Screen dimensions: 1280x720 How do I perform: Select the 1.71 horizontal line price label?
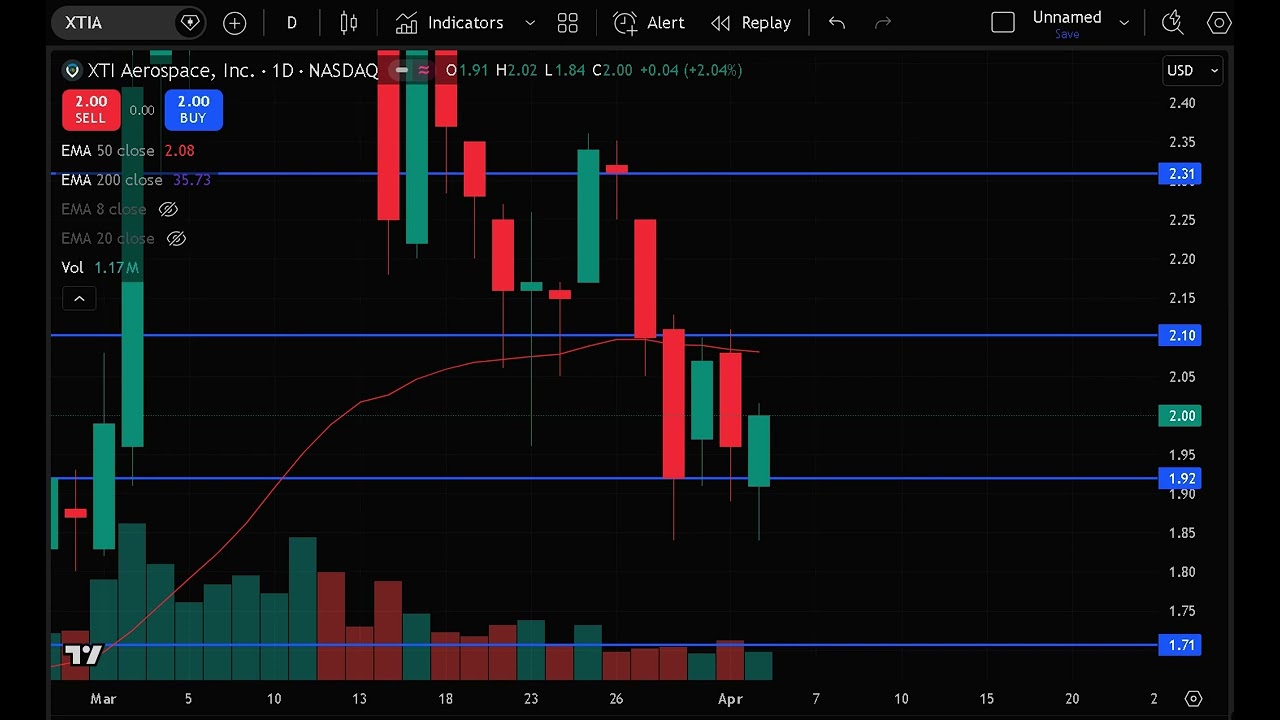tap(1180, 645)
